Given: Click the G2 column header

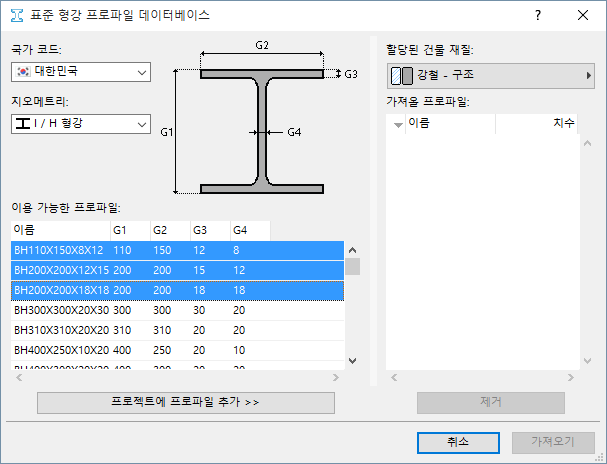Looking at the screenshot, I should pos(170,231).
